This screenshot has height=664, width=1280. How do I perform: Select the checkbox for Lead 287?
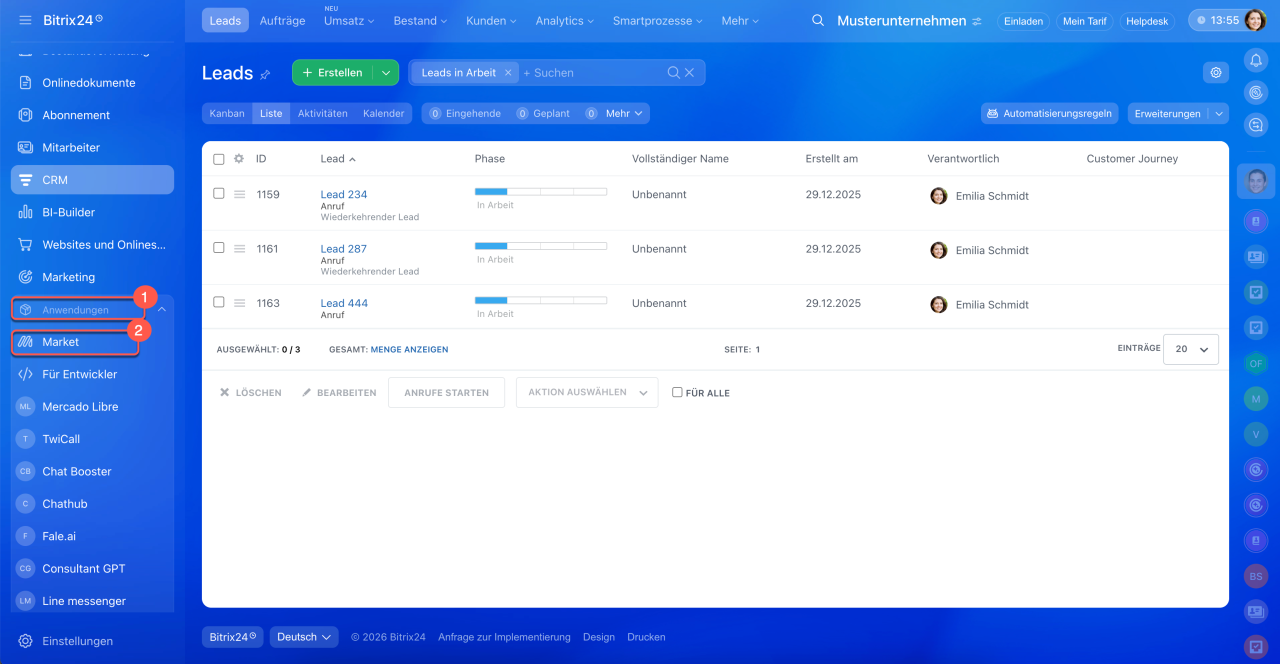pyautogui.click(x=219, y=248)
